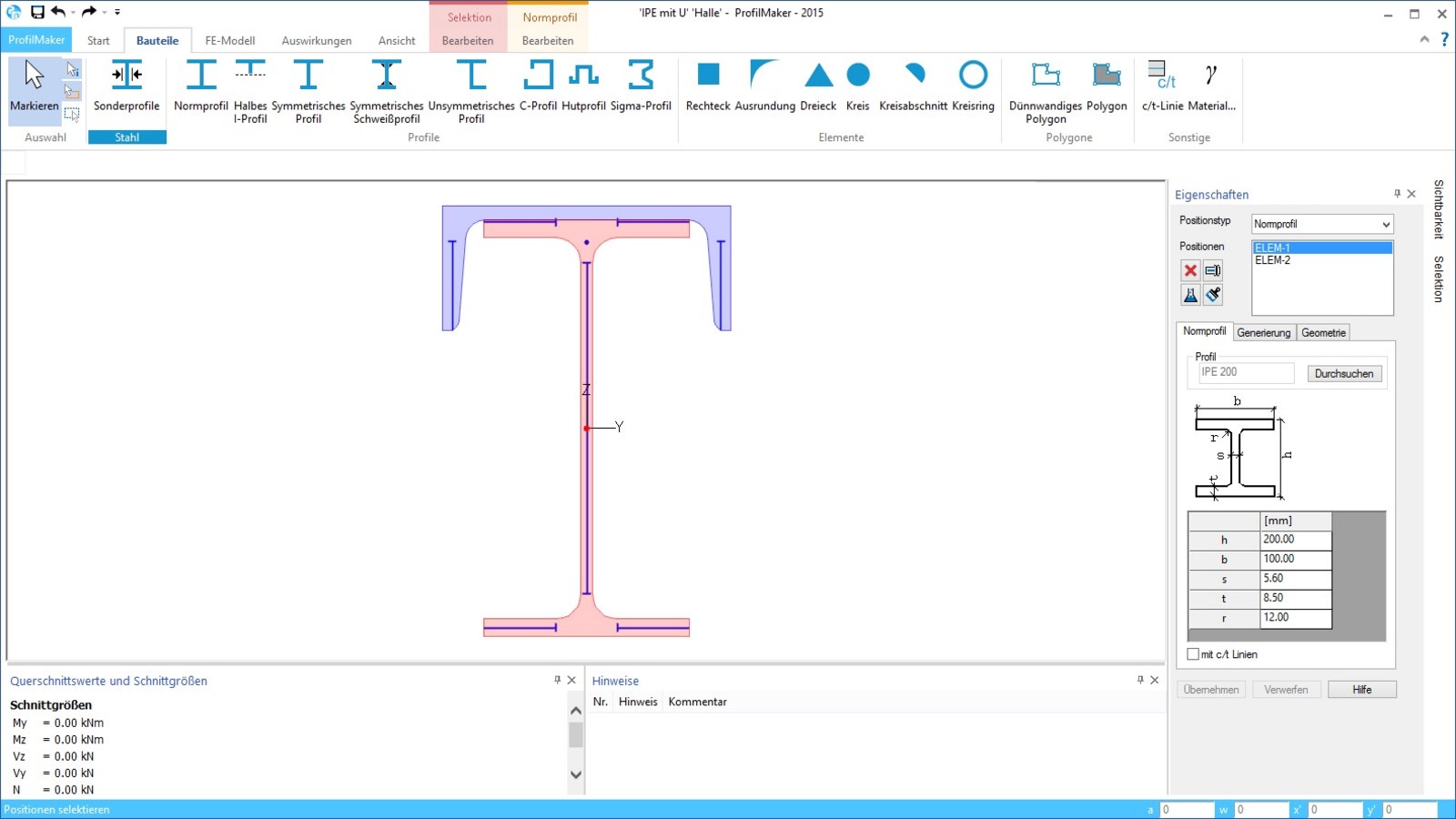Click the Kommentar column header

click(697, 702)
